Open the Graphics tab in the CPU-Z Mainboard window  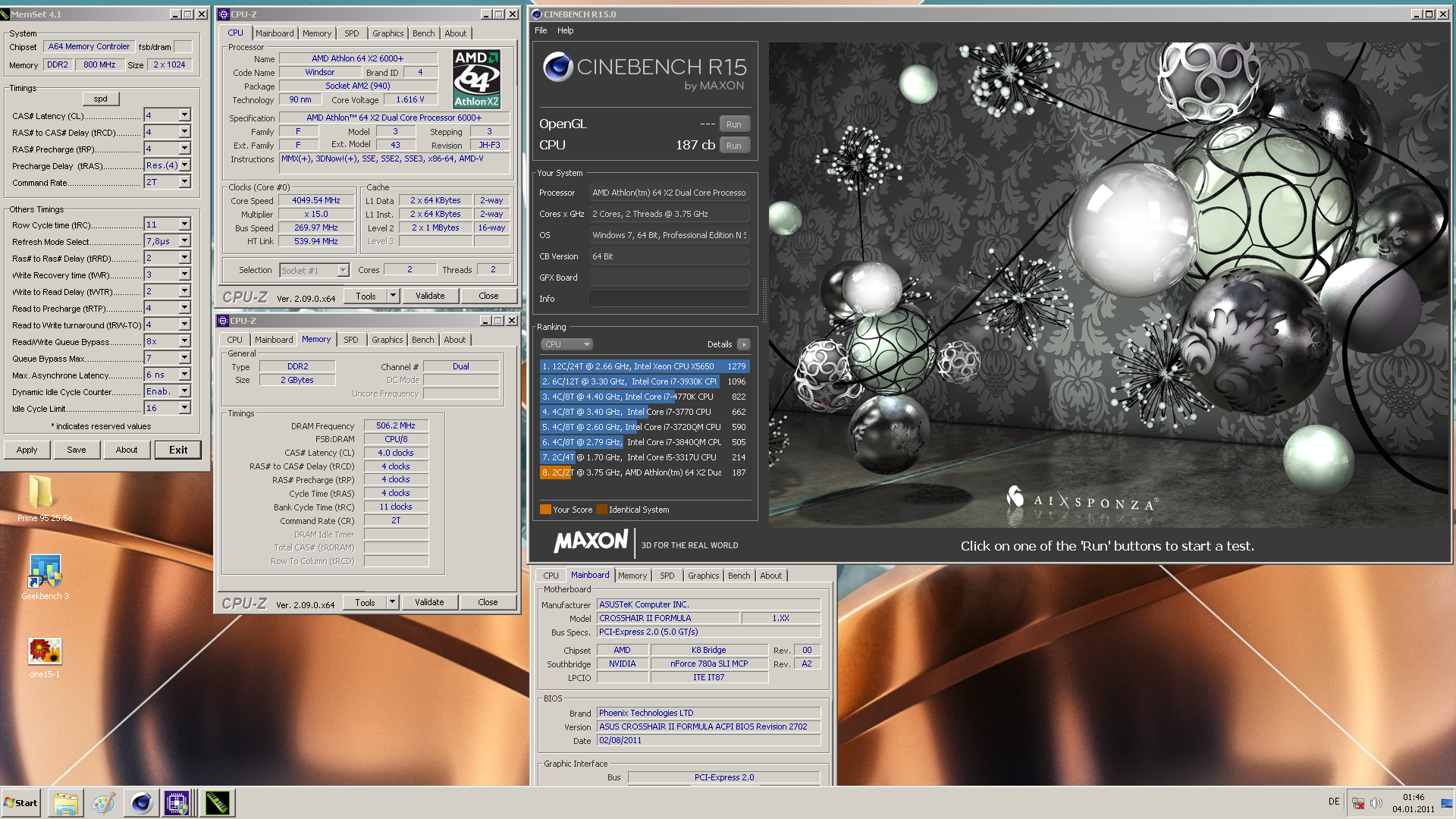click(703, 576)
